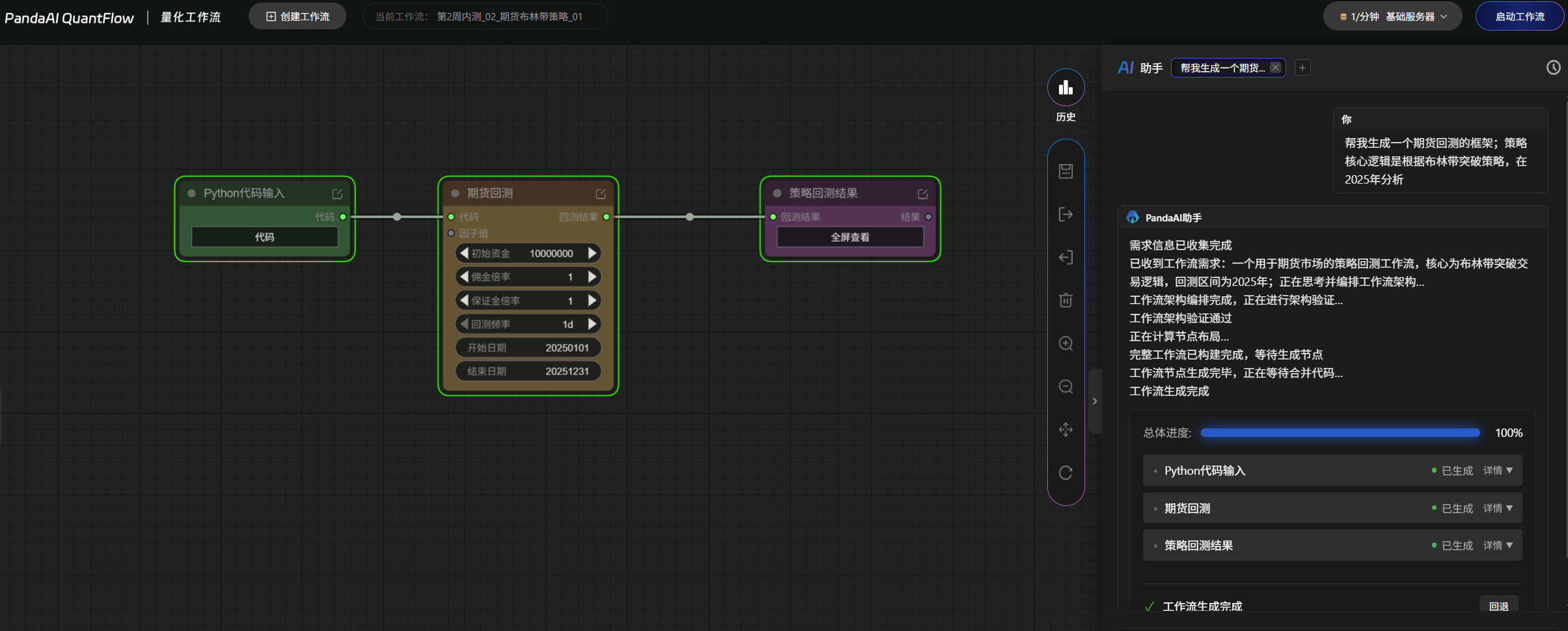Open edit icon on Python代码输入 node
The image size is (1568, 631).
point(337,194)
